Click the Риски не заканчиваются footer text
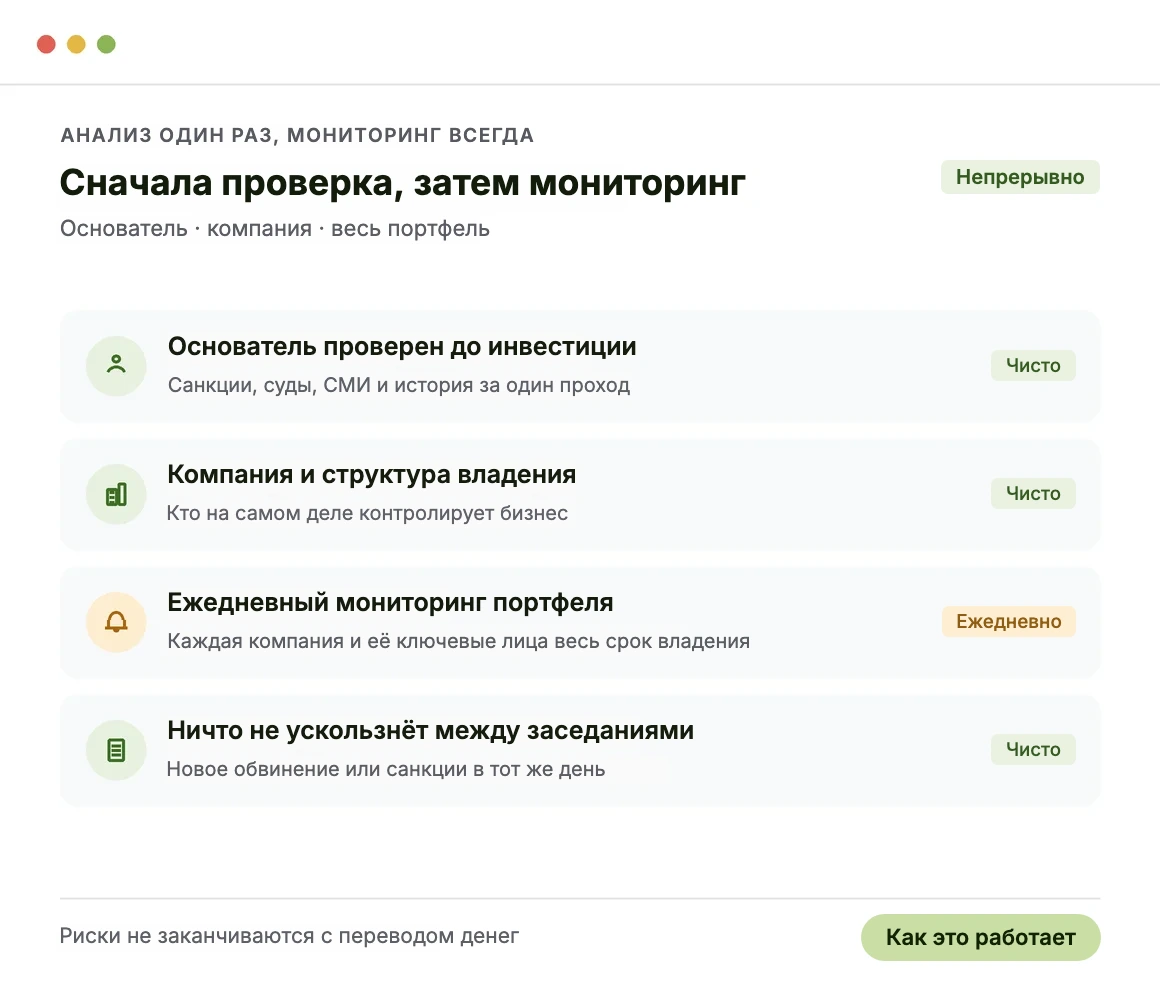1160x1000 pixels. (x=289, y=936)
